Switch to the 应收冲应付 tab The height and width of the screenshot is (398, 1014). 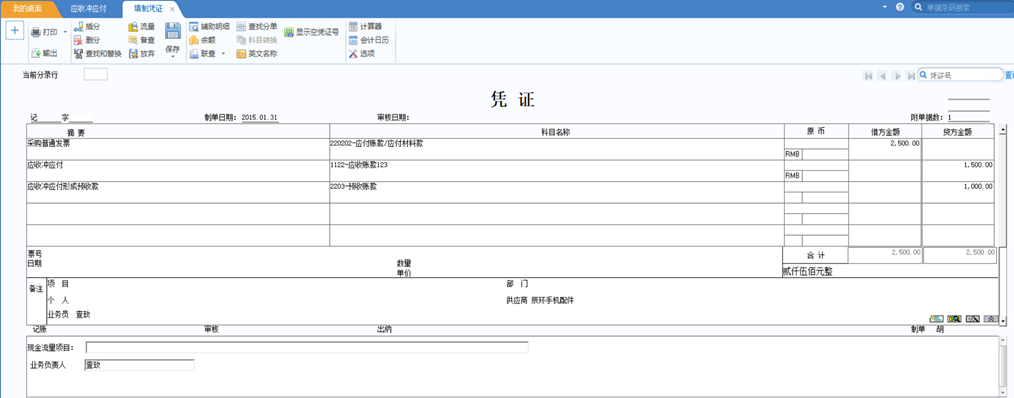point(89,10)
